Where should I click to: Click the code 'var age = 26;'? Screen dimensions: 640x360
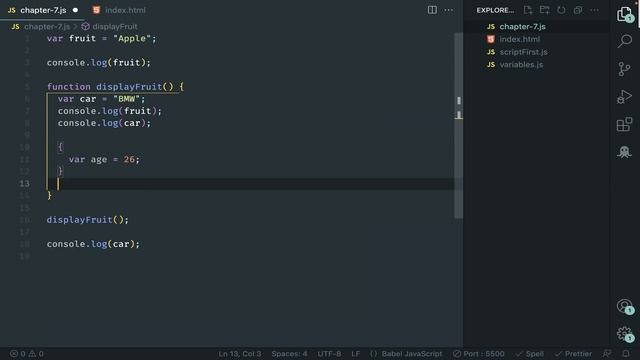pyautogui.click(x=104, y=159)
